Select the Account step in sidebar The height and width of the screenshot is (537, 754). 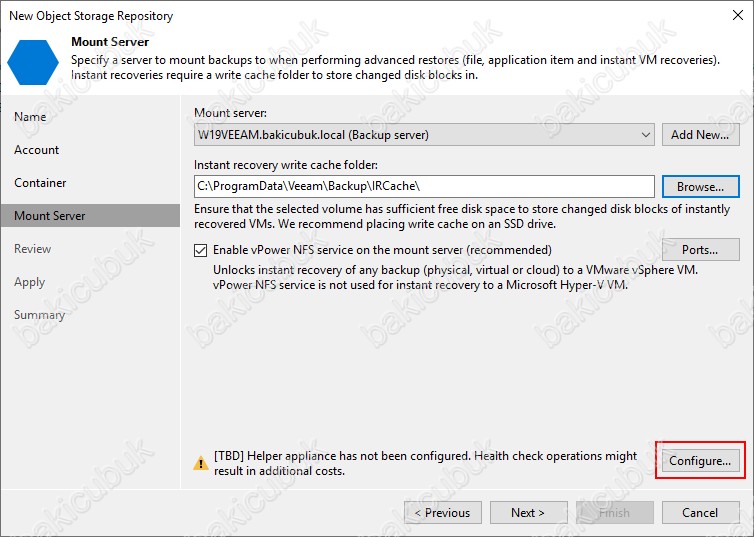37,150
